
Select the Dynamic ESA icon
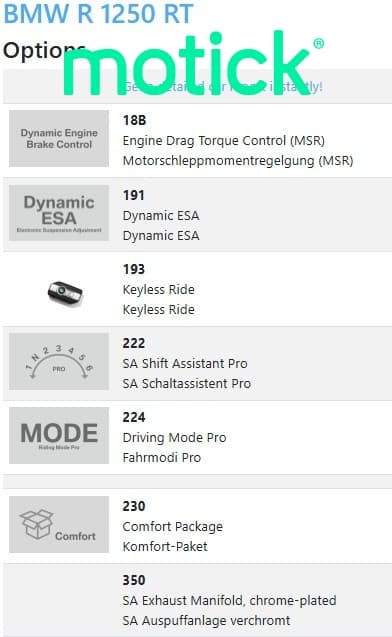(x=59, y=213)
